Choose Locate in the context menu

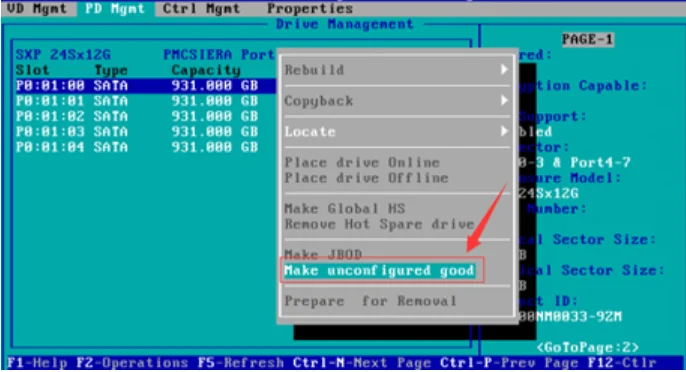(310, 131)
